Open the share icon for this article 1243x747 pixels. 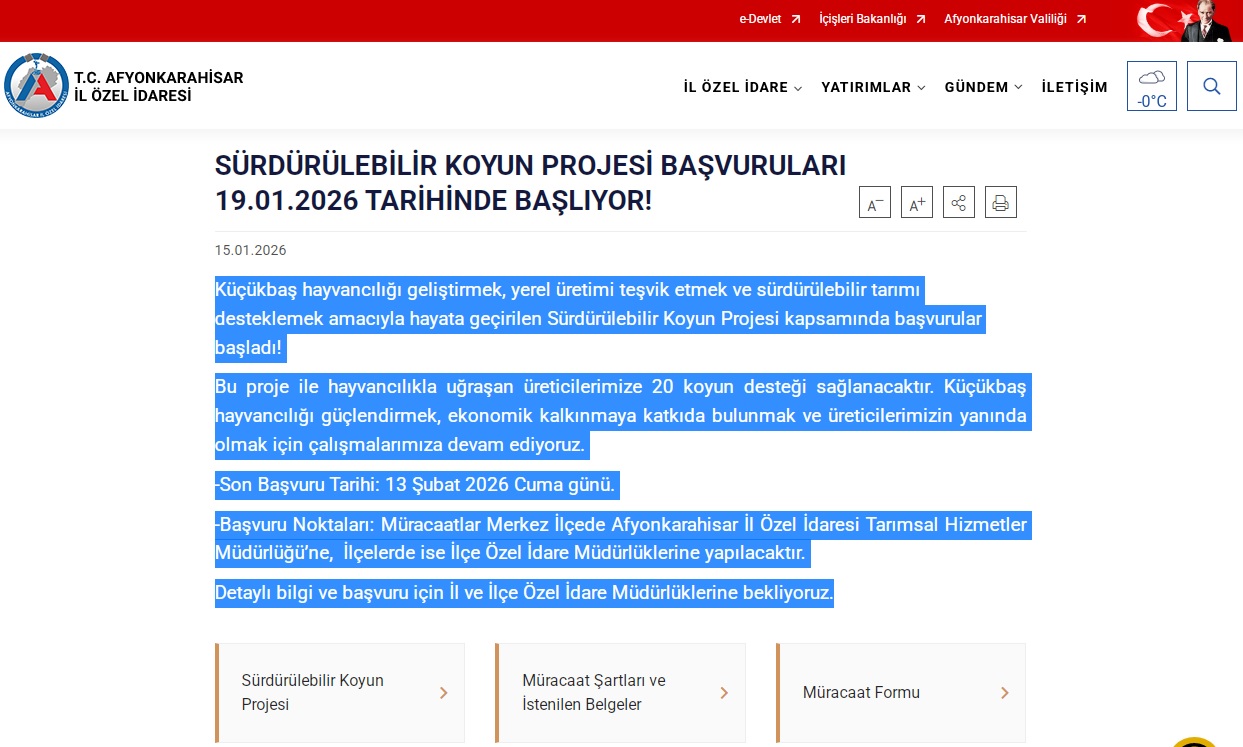(958, 203)
